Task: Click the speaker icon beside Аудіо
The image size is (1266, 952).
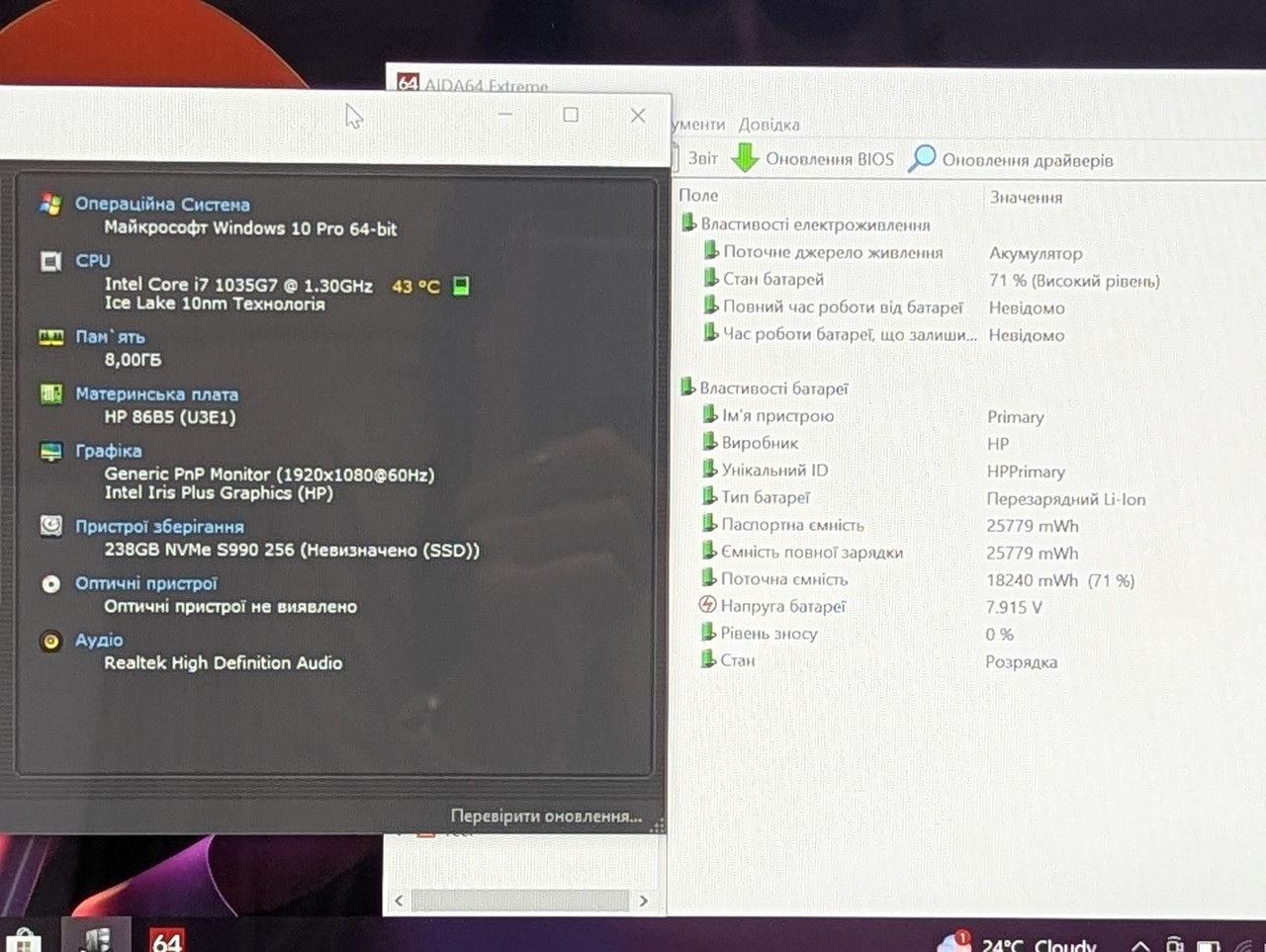Action: [x=50, y=641]
